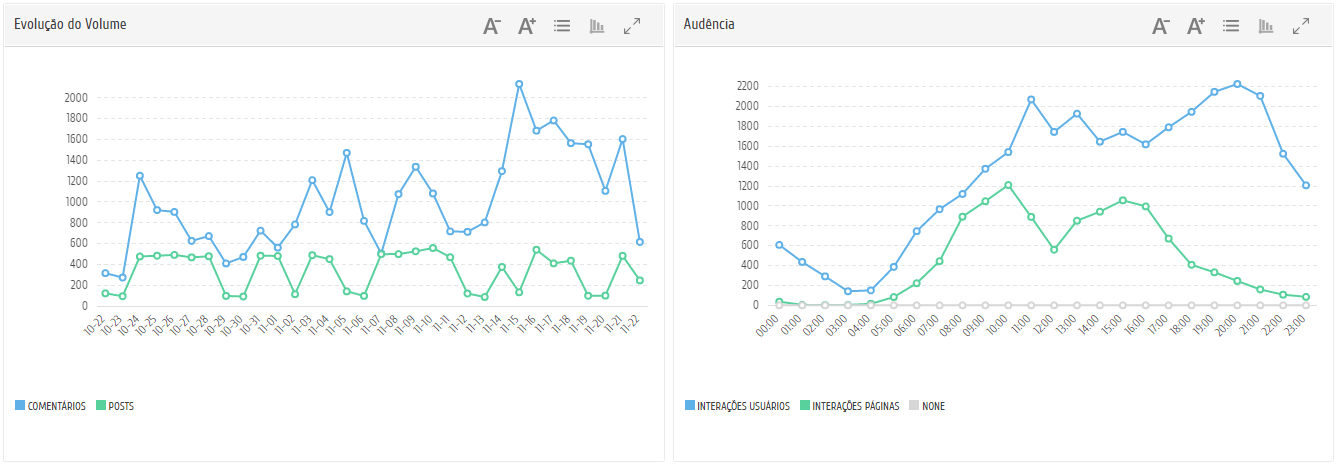This screenshot has width=1336, height=464.
Task: Toggle INTERAÇÕES USUÁRIOS legend entry
Action: point(743,406)
